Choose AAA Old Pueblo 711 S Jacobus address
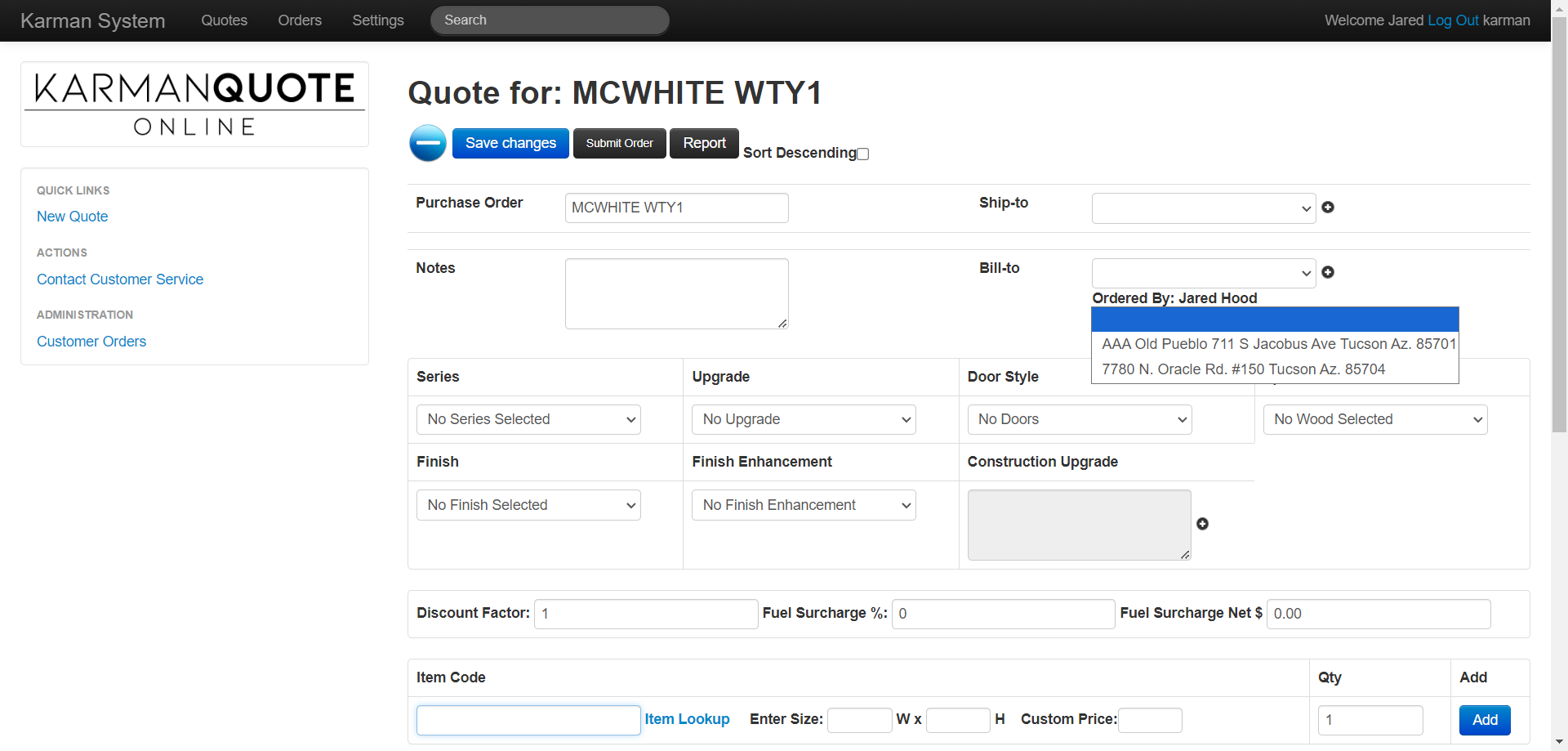 click(1275, 344)
